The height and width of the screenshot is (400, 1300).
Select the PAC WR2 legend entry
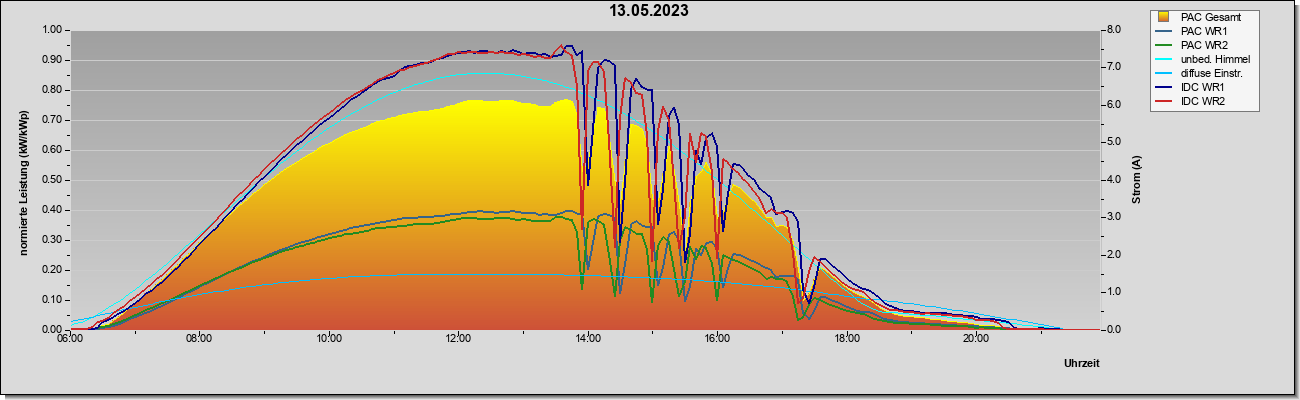pos(1202,45)
